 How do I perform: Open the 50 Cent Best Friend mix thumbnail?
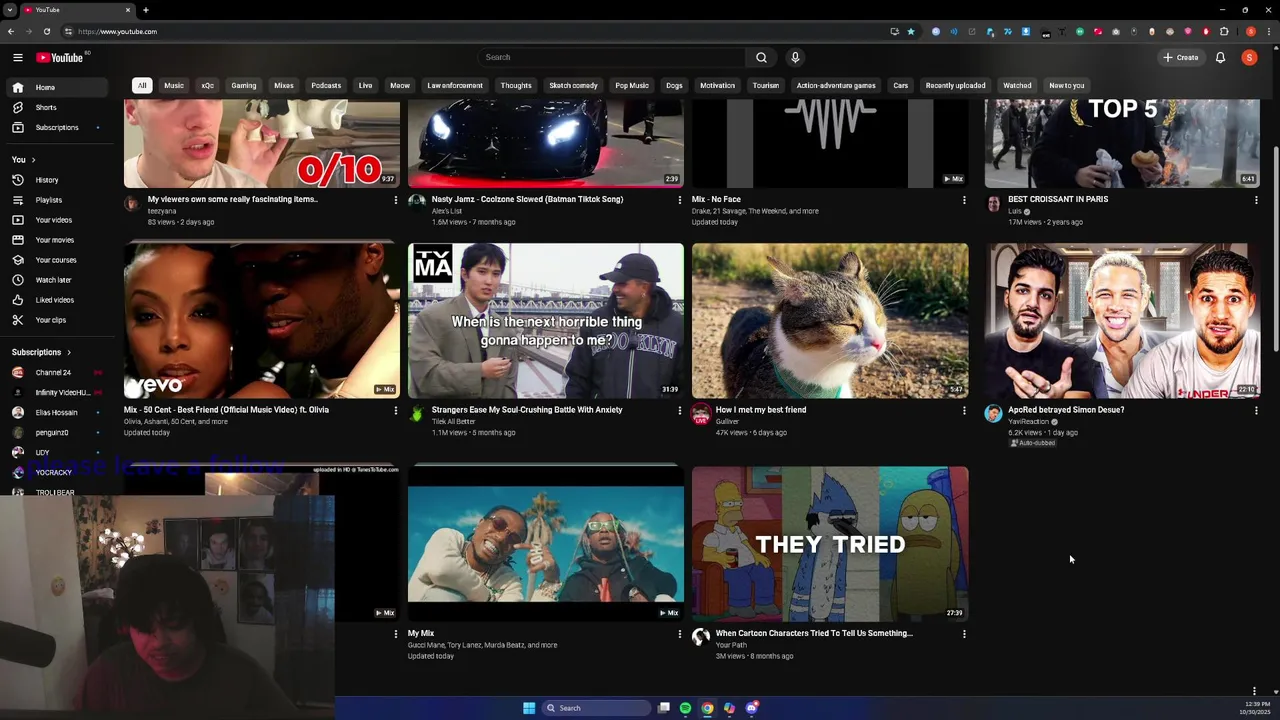[x=262, y=320]
